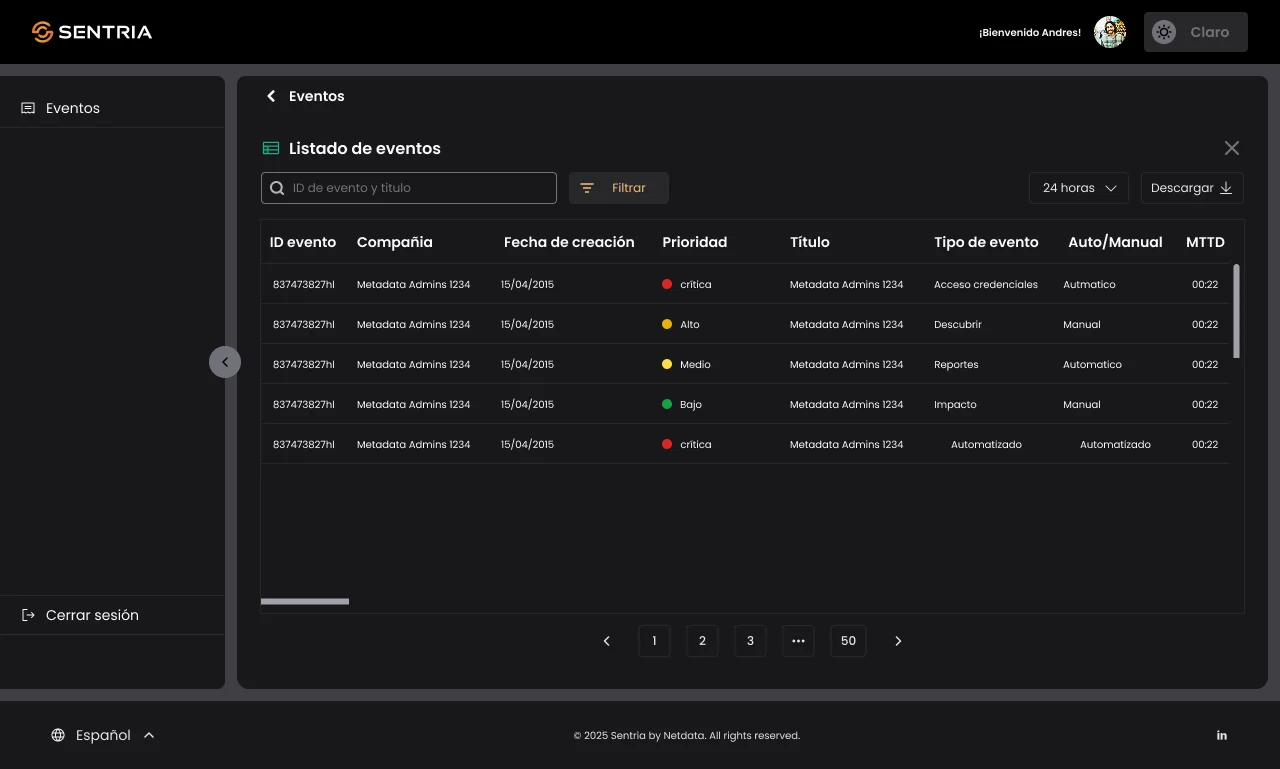Click the Cerrar sesión logout icon
The width and height of the screenshot is (1280, 769).
[x=28, y=615]
